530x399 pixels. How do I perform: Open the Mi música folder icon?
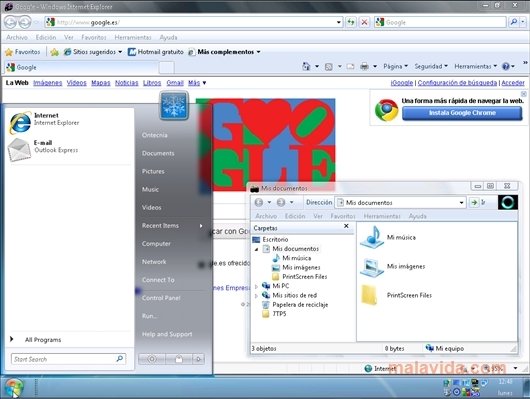coord(371,237)
